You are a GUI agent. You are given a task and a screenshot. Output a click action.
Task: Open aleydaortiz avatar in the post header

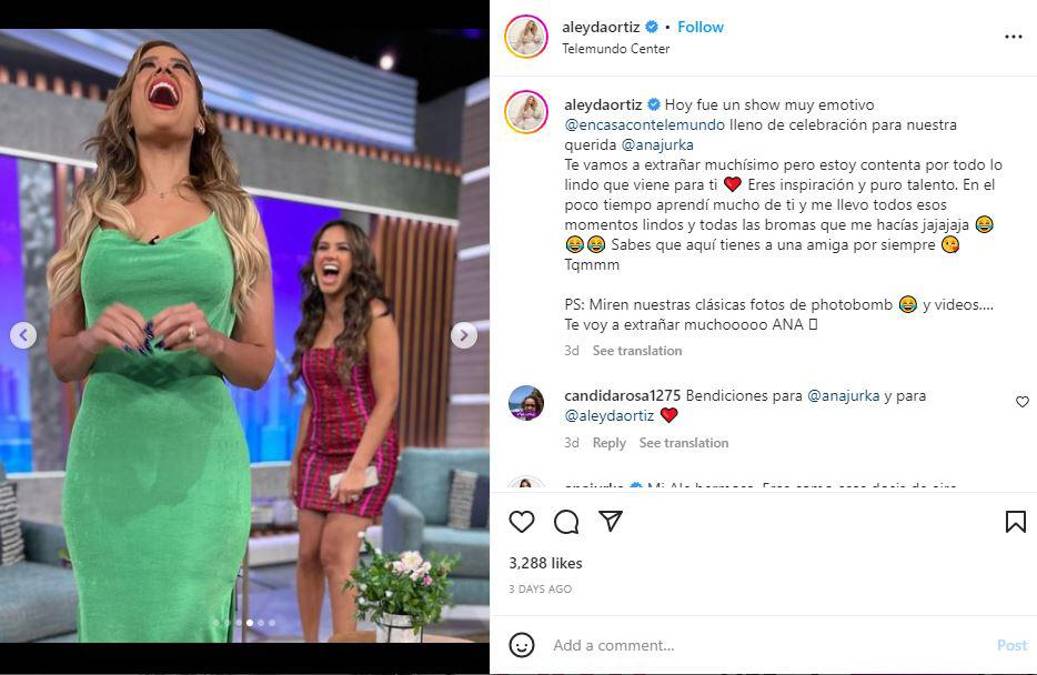pos(526,37)
